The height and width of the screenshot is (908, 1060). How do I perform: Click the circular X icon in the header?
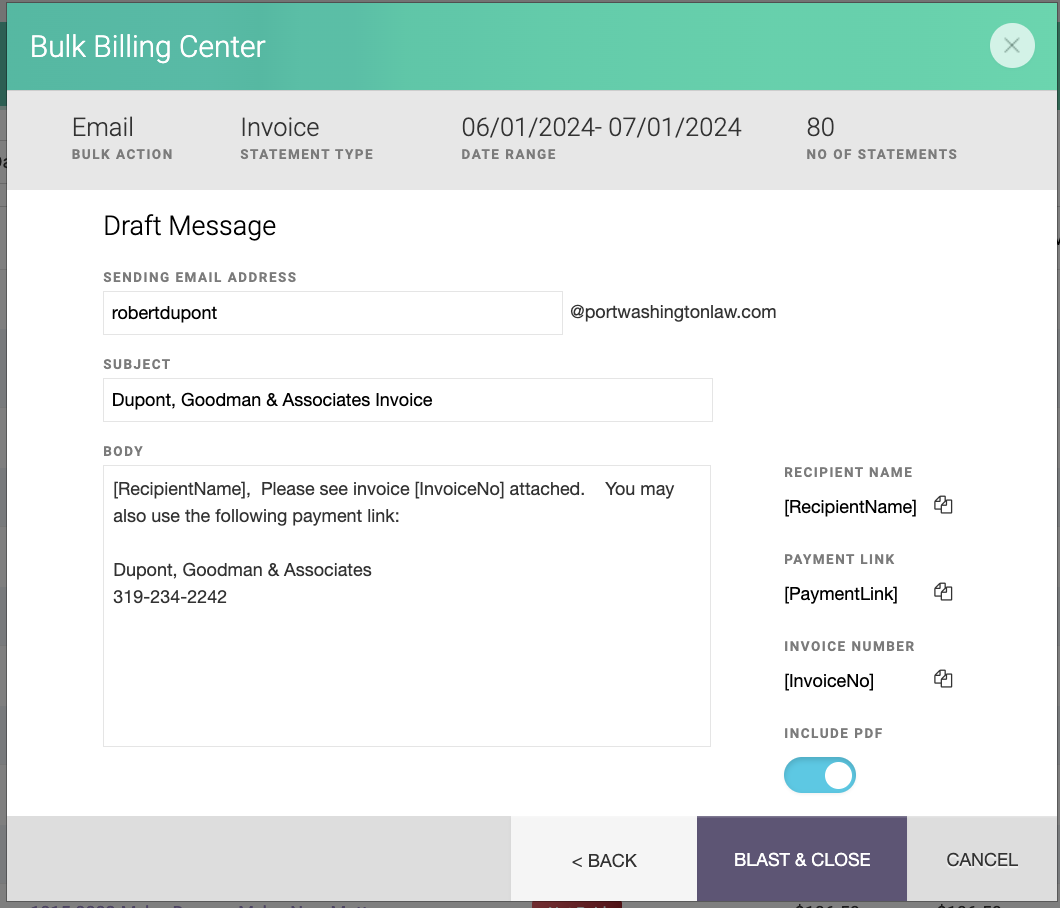click(x=1012, y=45)
